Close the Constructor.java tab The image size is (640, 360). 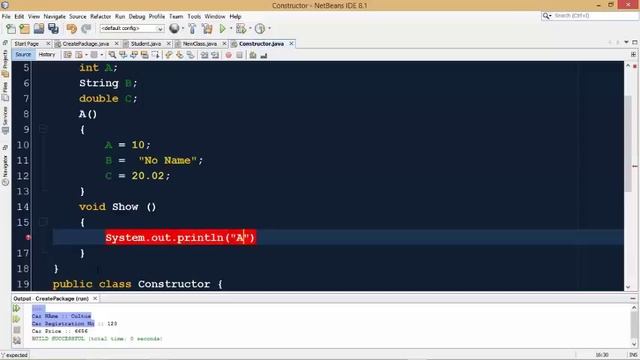[x=291, y=44]
